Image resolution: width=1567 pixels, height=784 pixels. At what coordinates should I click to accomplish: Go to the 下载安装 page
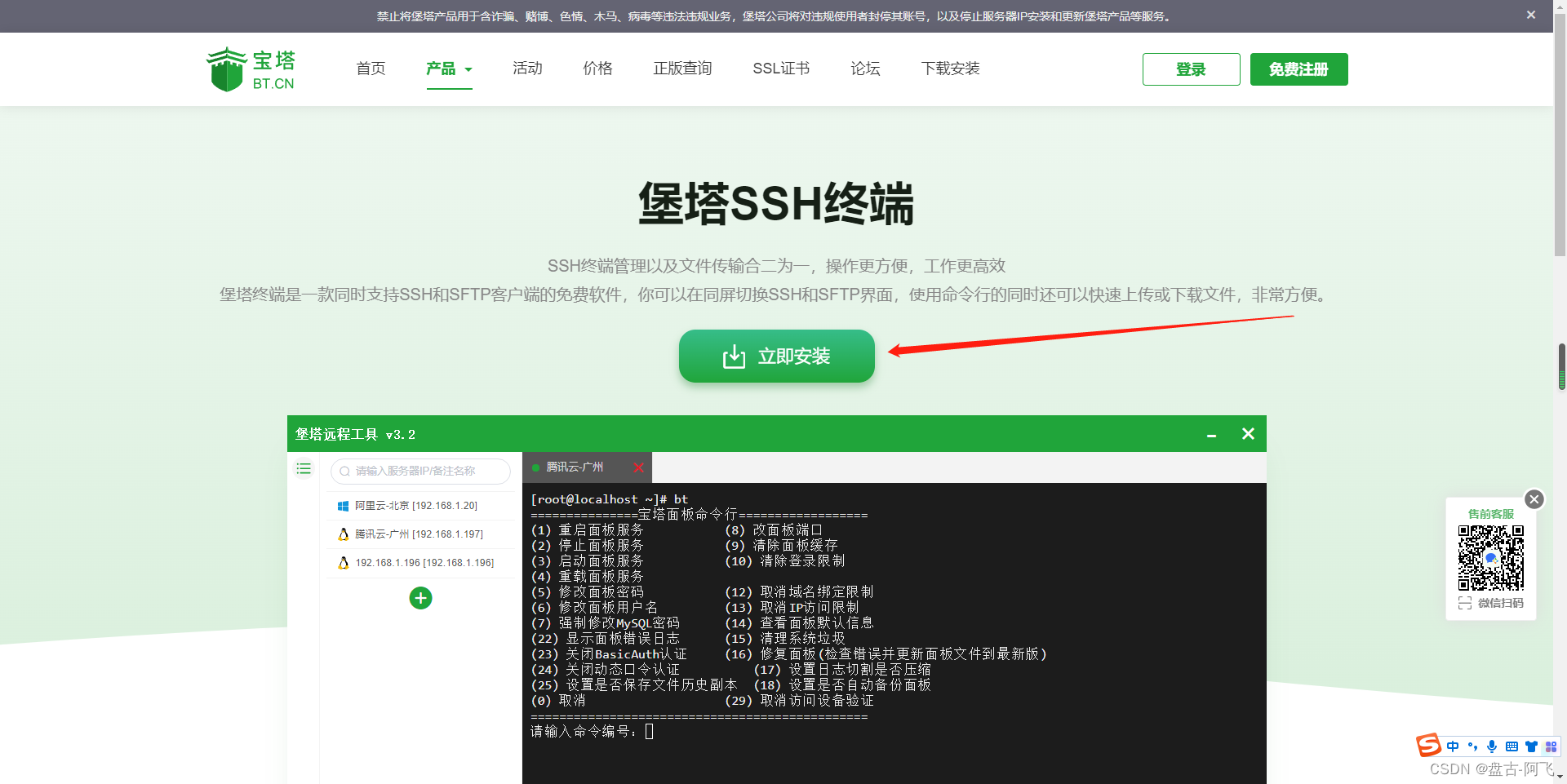[950, 69]
